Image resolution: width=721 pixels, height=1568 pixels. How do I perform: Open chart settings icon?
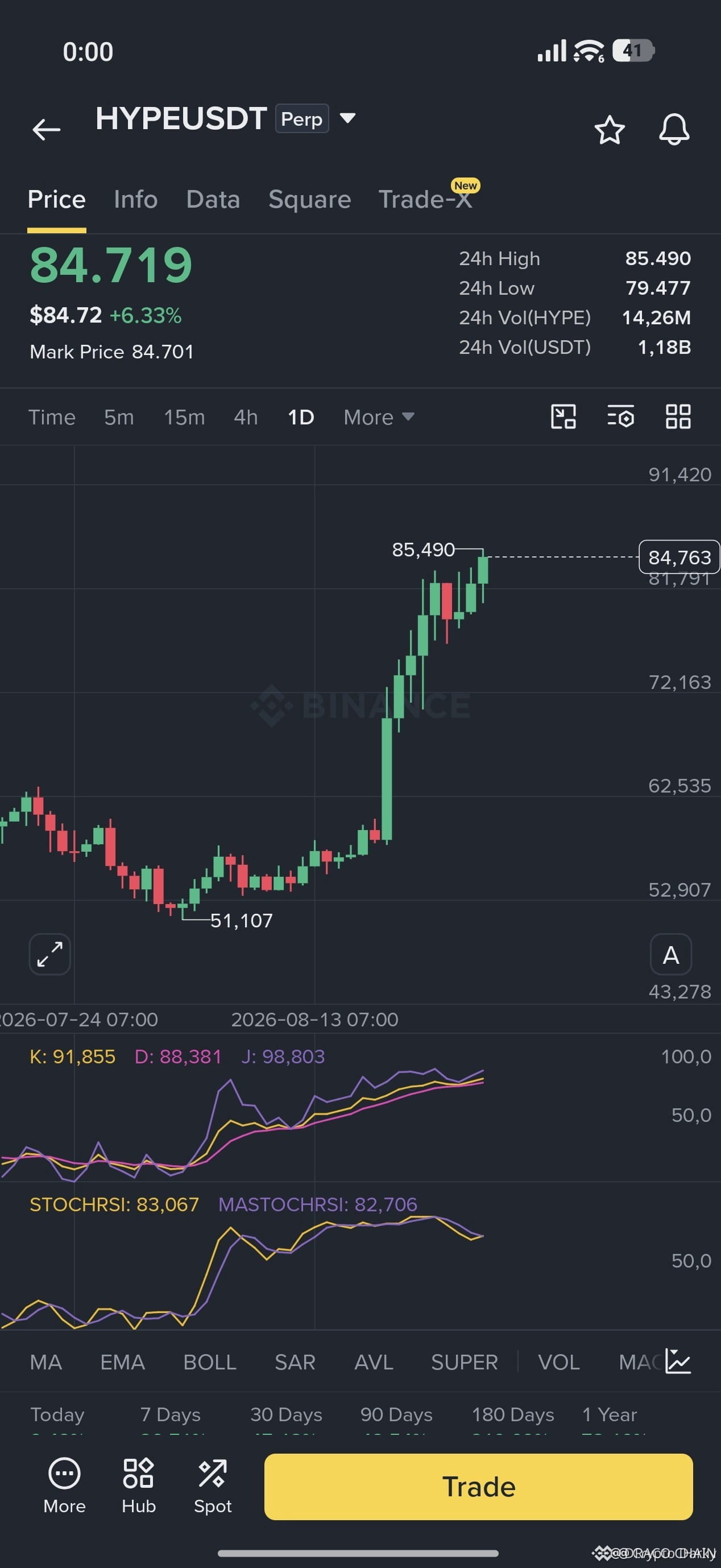620,417
